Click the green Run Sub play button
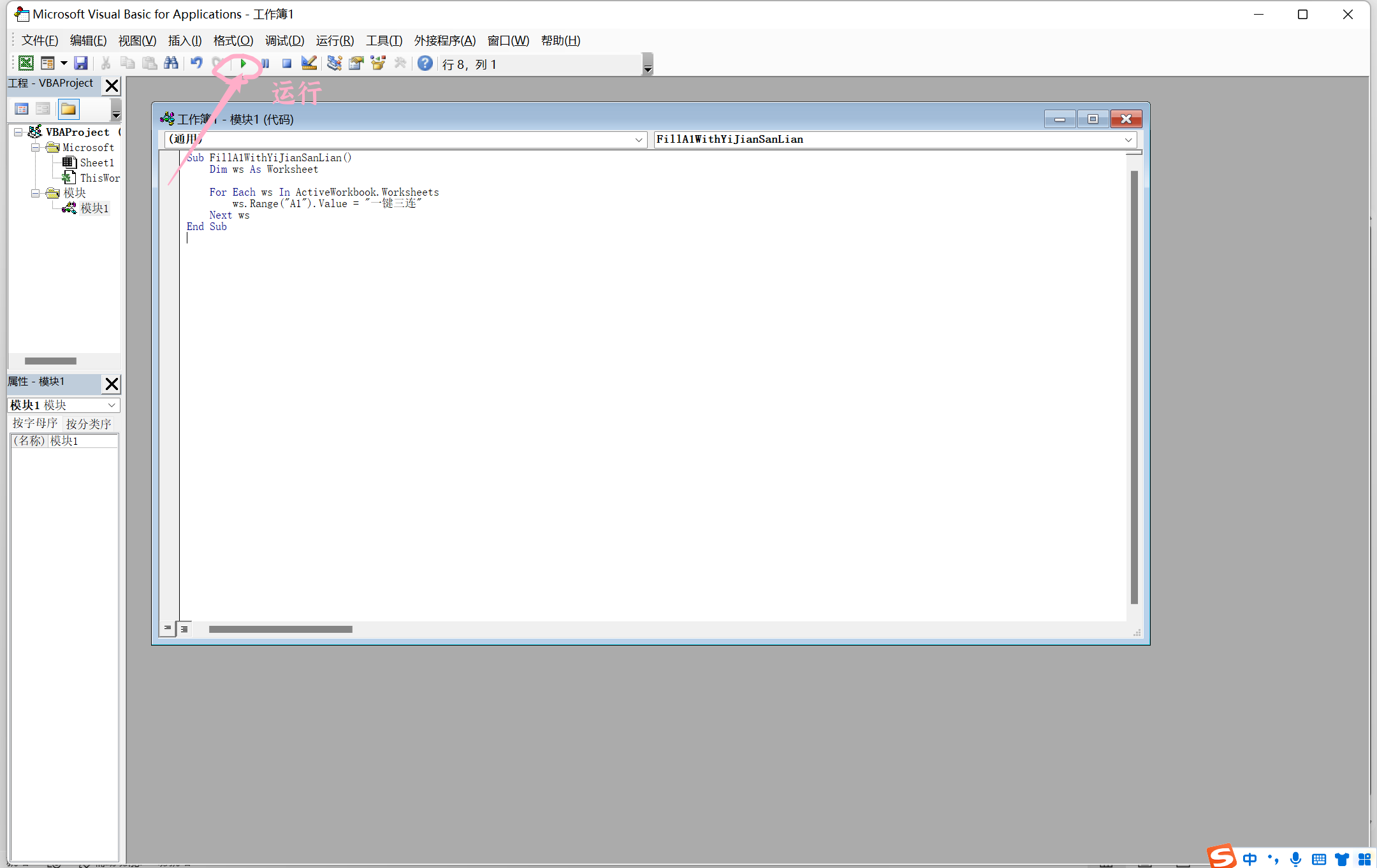The height and width of the screenshot is (868, 1377). pyautogui.click(x=243, y=63)
